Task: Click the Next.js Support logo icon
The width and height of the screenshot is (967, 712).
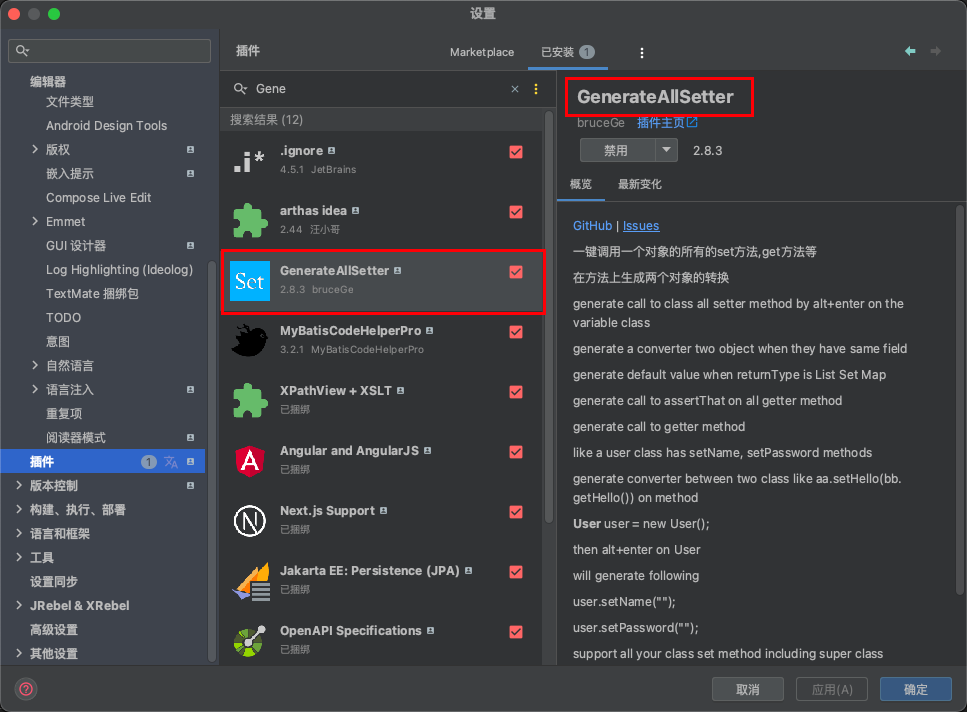Action: point(250,520)
